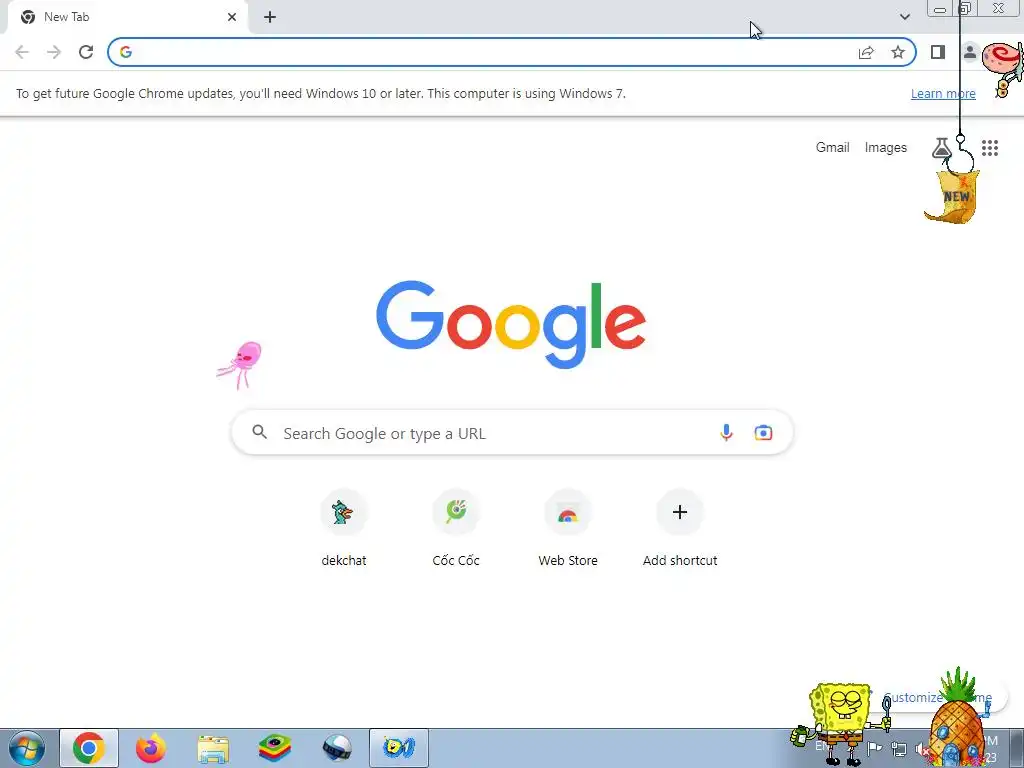
Task: Launch Firefox from the taskbar
Action: tap(151, 748)
